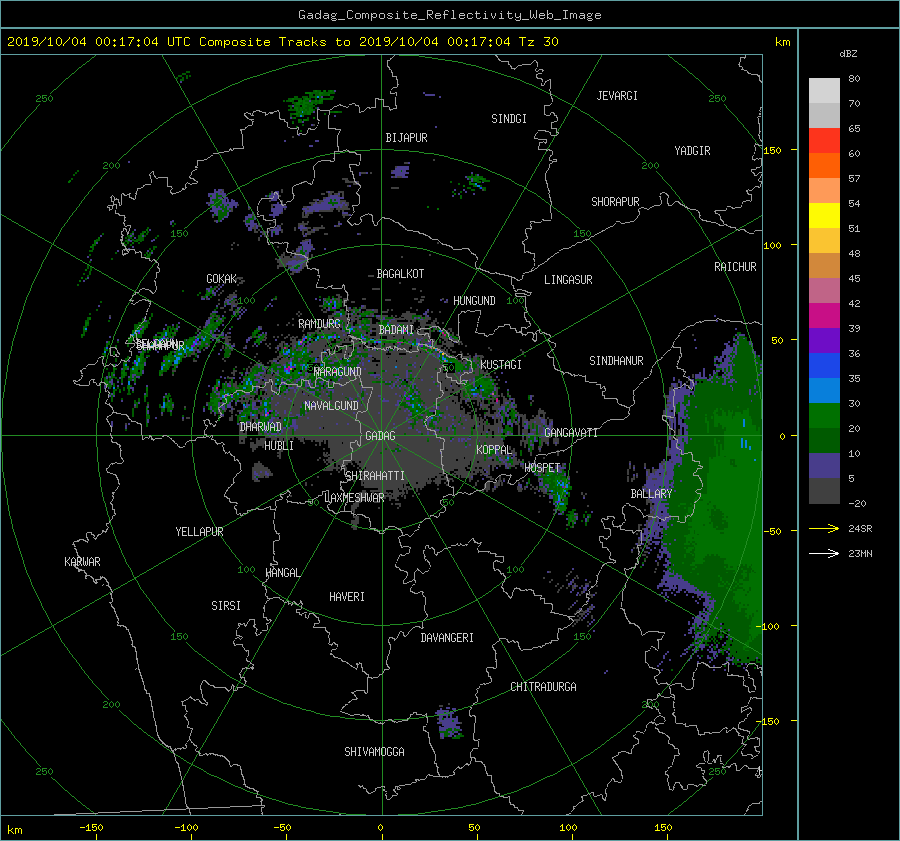Click the SHIRAHATTI city label
The image size is (900, 841).
pyautogui.click(x=375, y=476)
